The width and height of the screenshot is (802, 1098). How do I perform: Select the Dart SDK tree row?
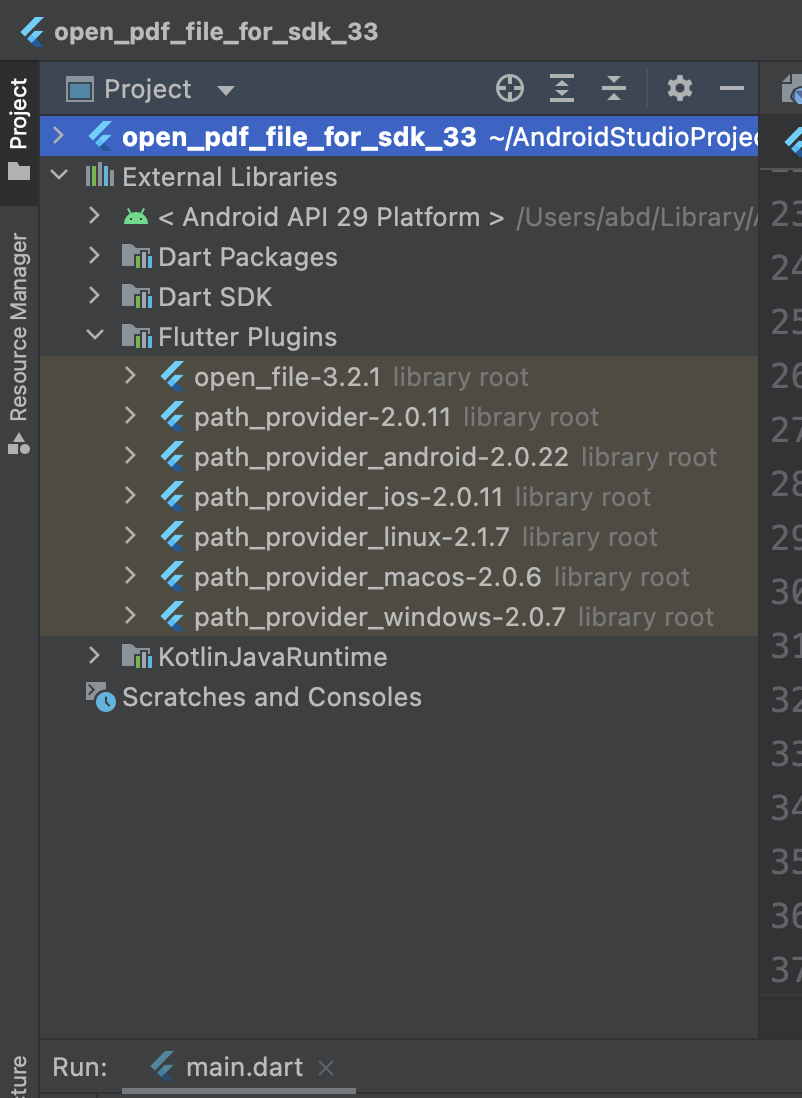pos(399,296)
